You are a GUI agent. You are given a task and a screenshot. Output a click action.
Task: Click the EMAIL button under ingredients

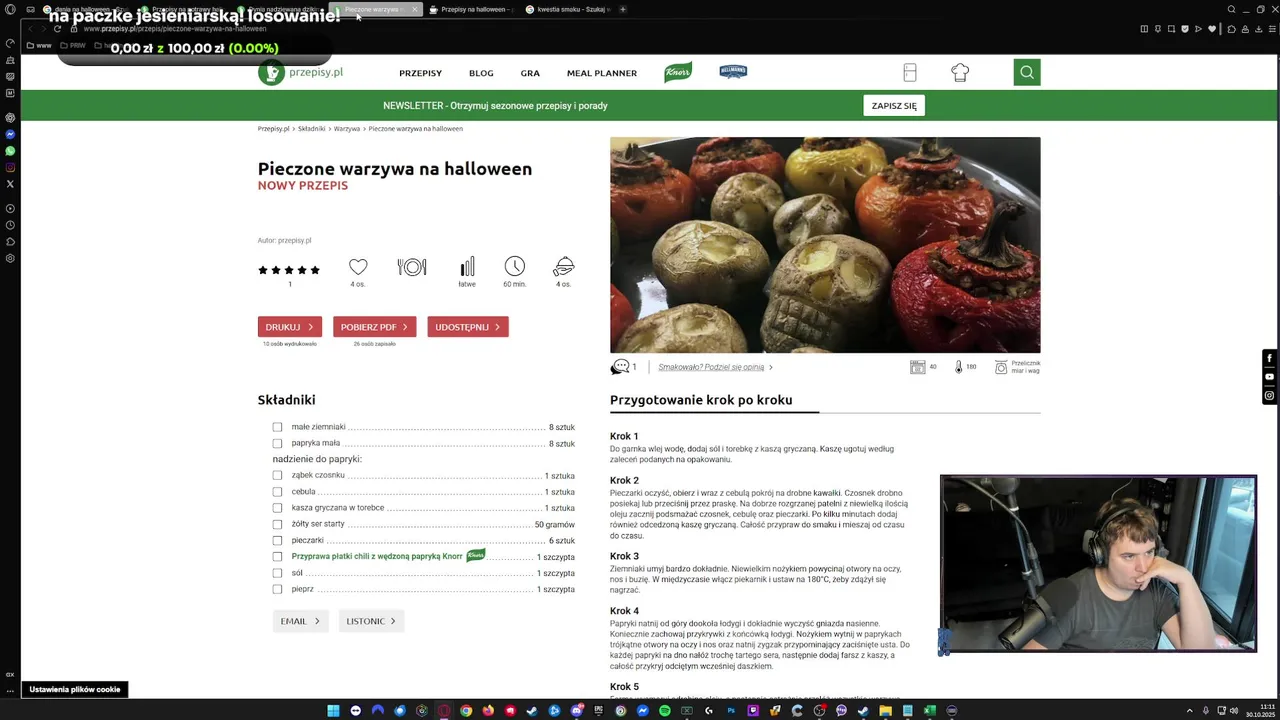pyautogui.click(x=300, y=621)
